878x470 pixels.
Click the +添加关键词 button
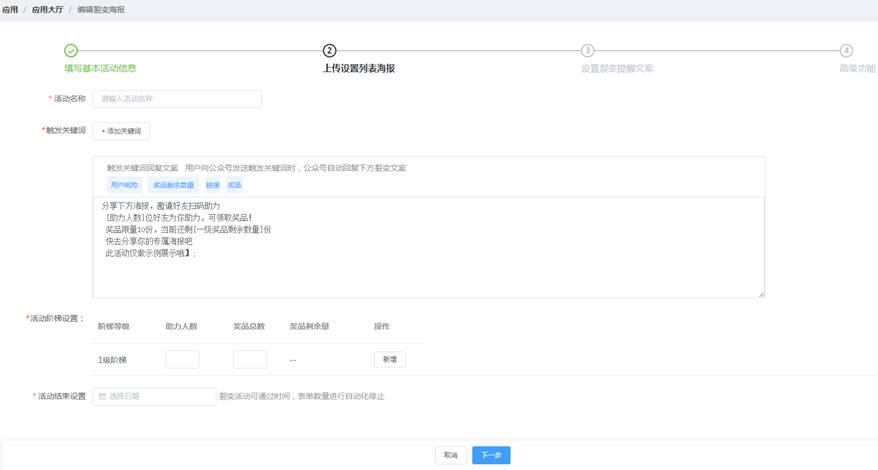(x=121, y=131)
